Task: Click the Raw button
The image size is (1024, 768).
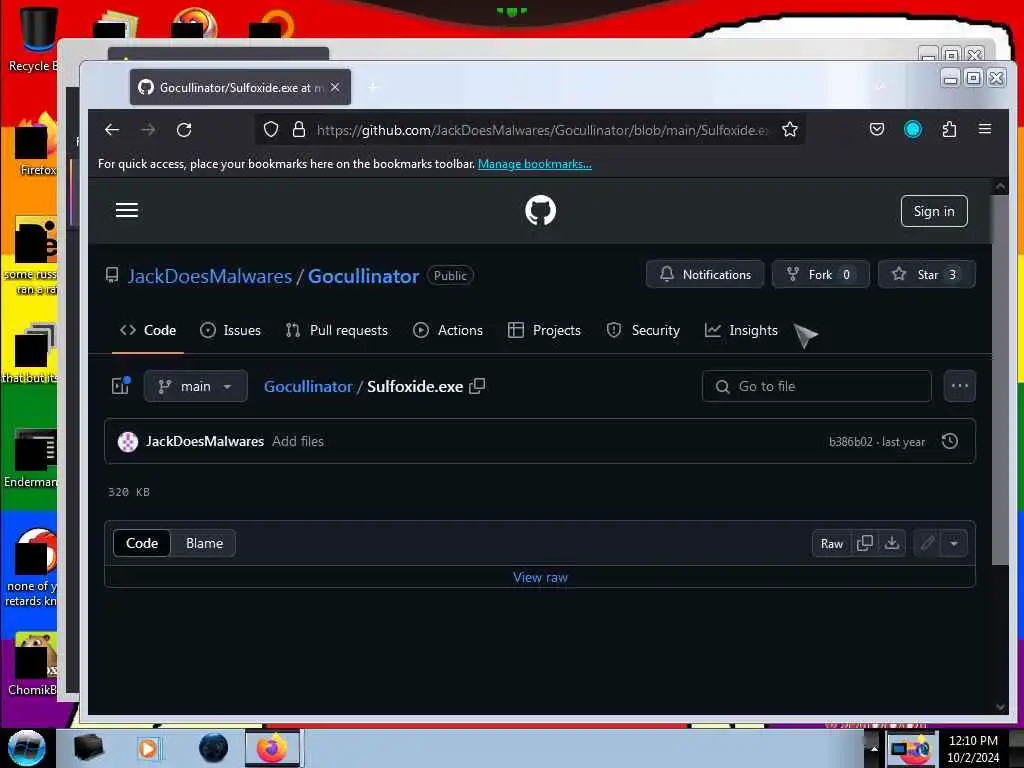Action: tap(832, 543)
